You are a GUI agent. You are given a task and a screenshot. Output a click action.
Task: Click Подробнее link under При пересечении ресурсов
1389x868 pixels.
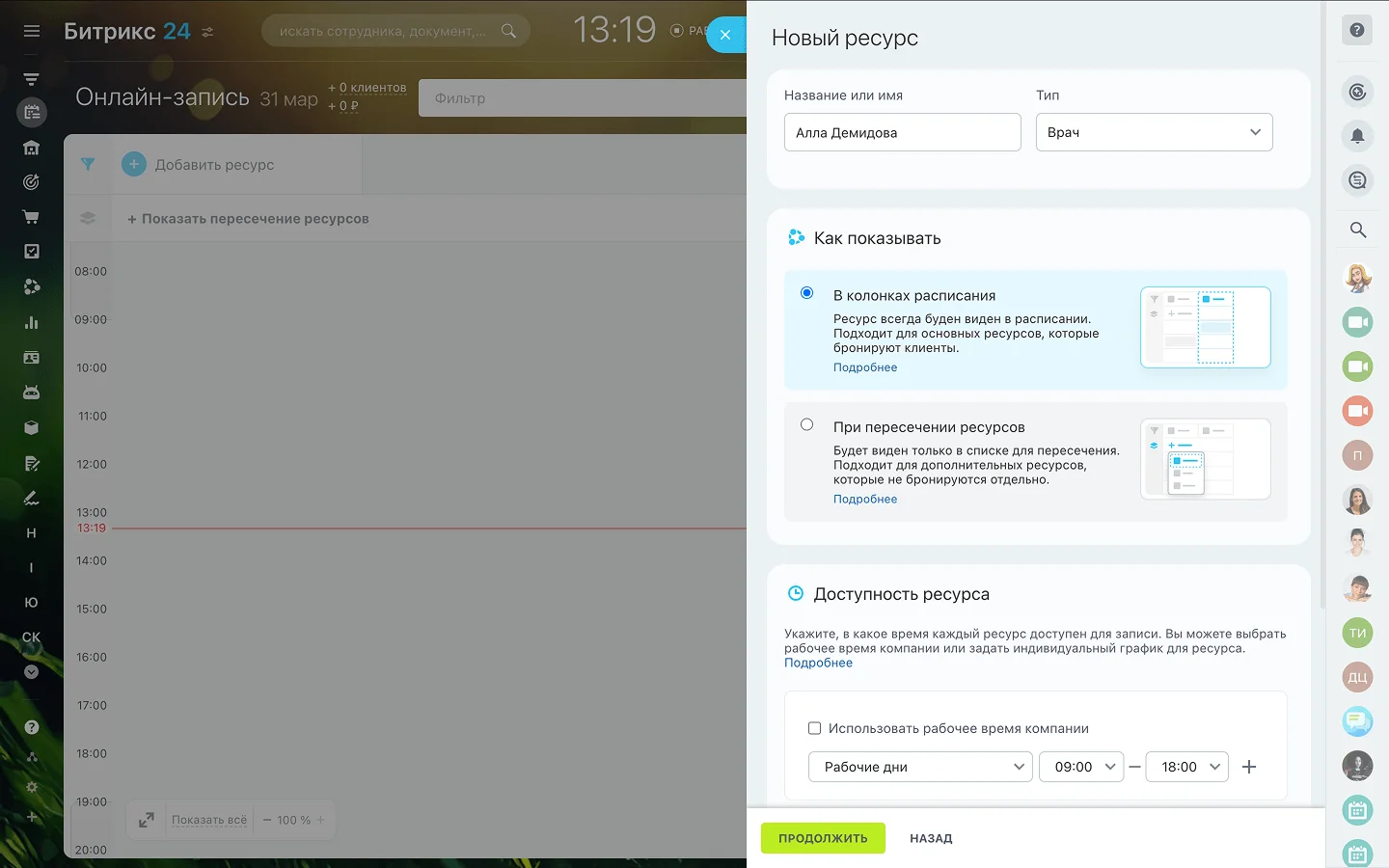coord(865,499)
